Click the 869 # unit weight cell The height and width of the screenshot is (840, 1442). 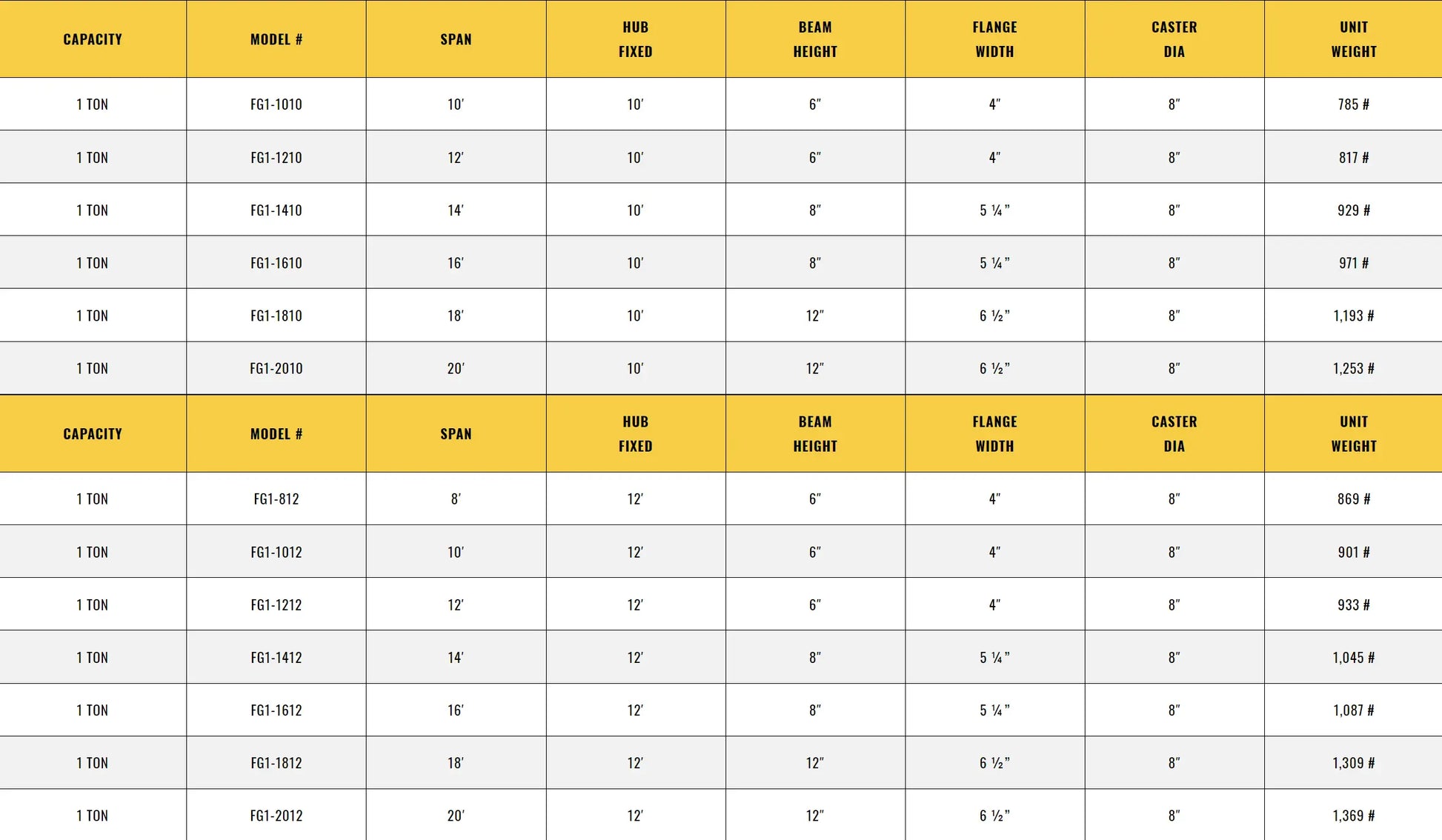pos(1353,499)
